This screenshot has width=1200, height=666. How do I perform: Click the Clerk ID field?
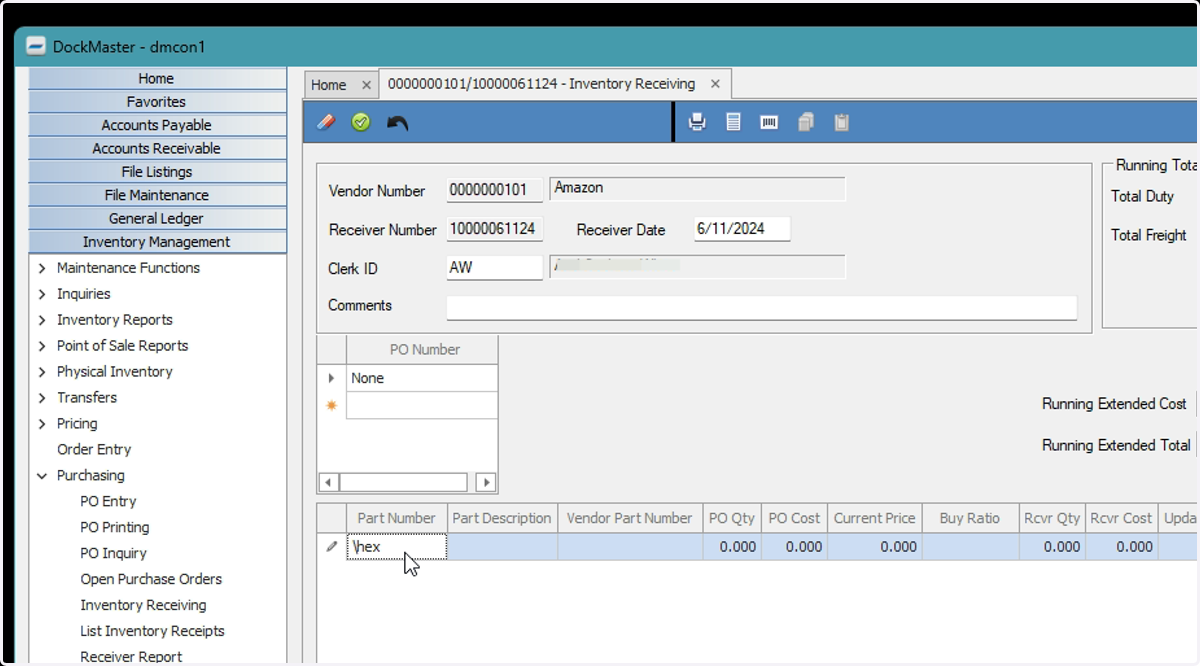tap(494, 268)
